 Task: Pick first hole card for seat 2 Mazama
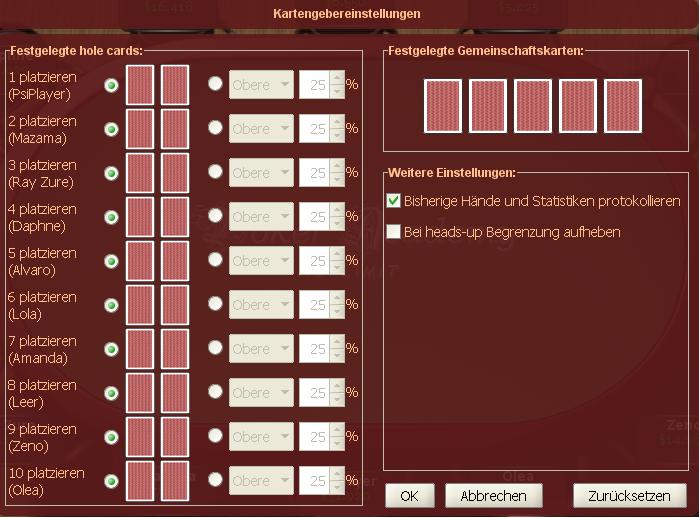click(140, 129)
